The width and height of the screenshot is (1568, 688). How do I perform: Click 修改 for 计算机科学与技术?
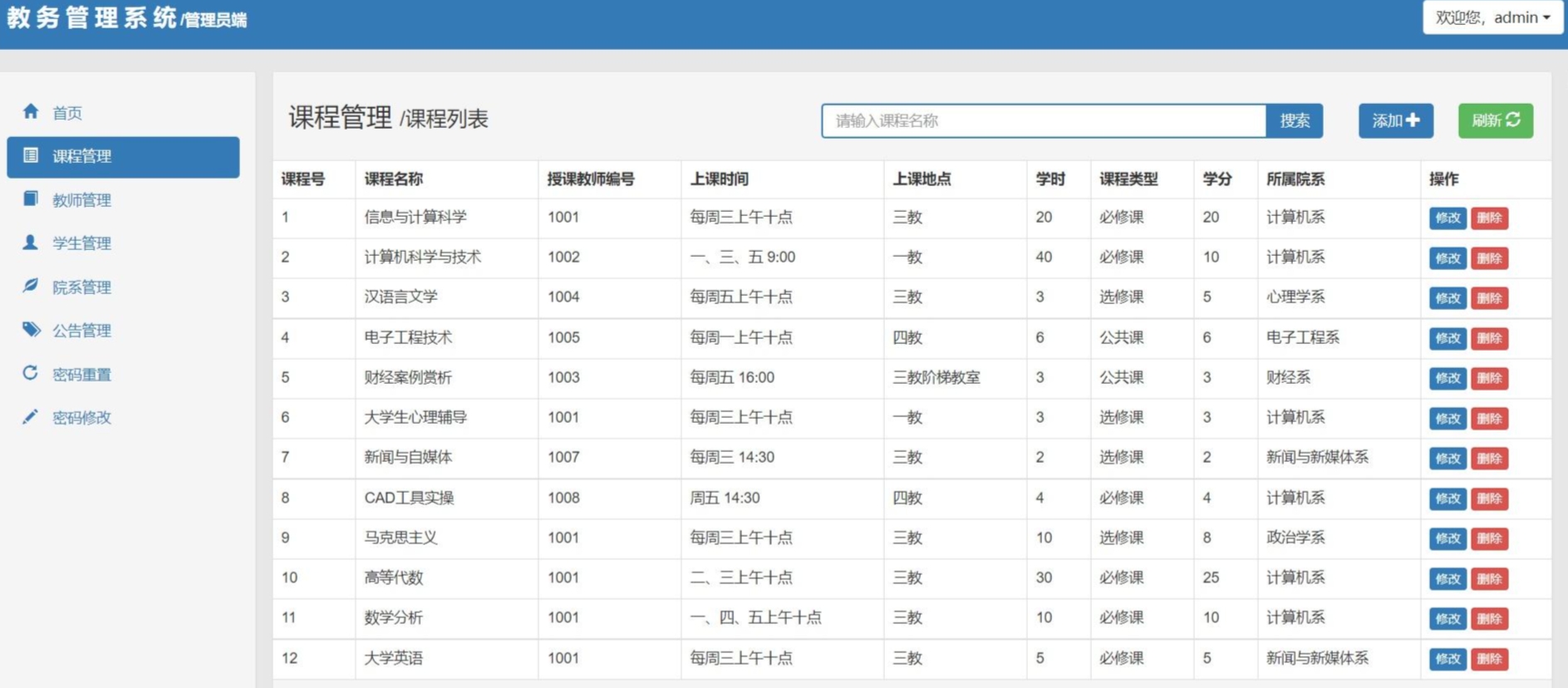pos(1448,258)
